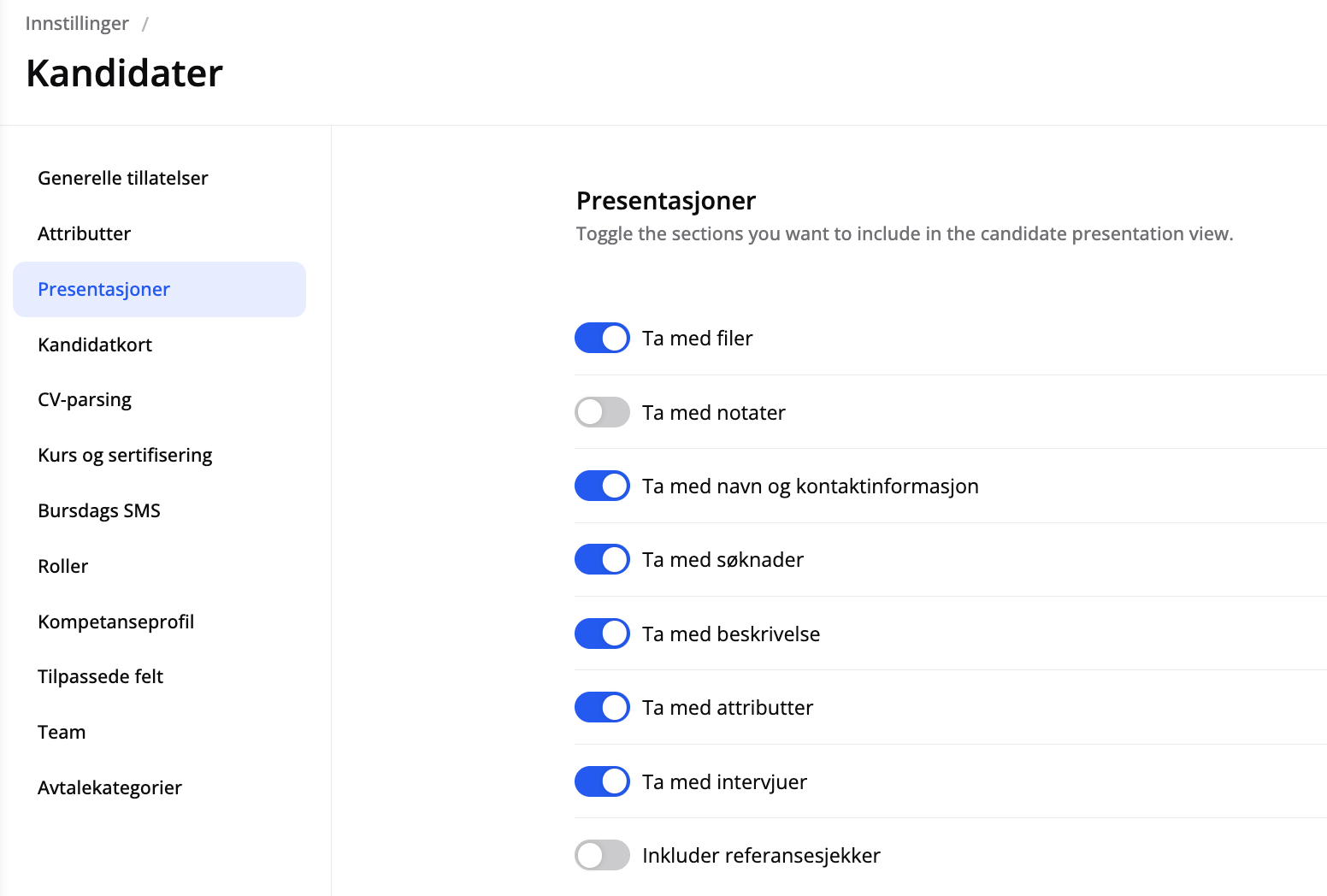1327x896 pixels.
Task: Turn off 'Ta med intervjuer' switch
Action: (x=602, y=781)
